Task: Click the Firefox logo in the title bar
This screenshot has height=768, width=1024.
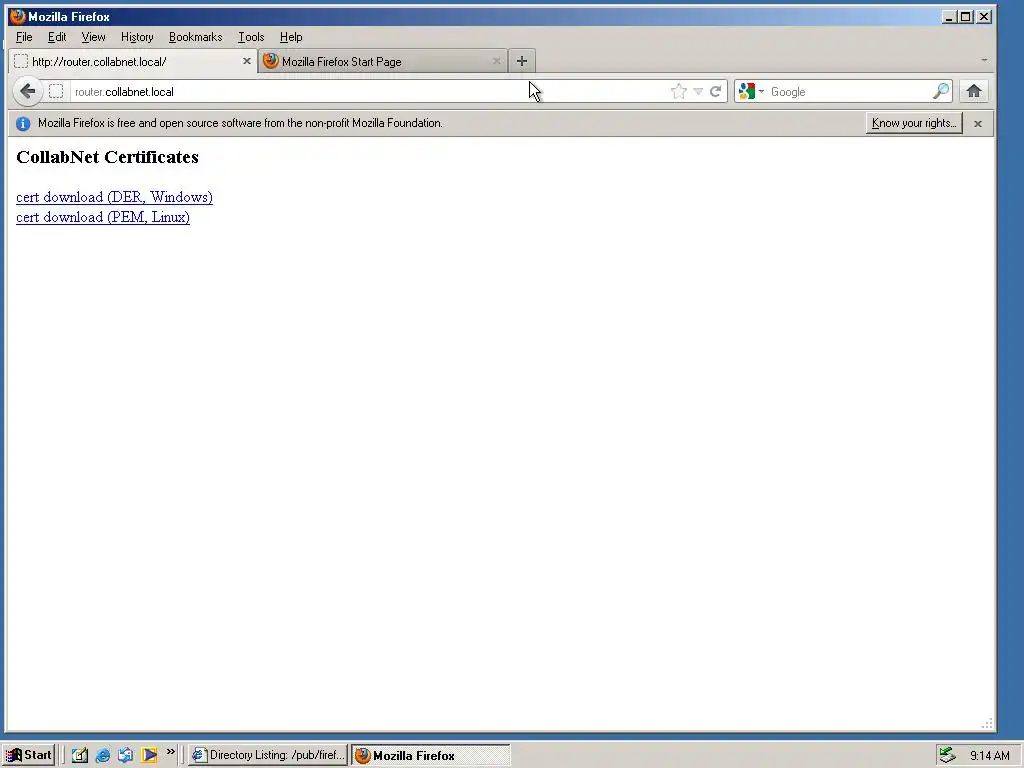Action: coord(18,16)
